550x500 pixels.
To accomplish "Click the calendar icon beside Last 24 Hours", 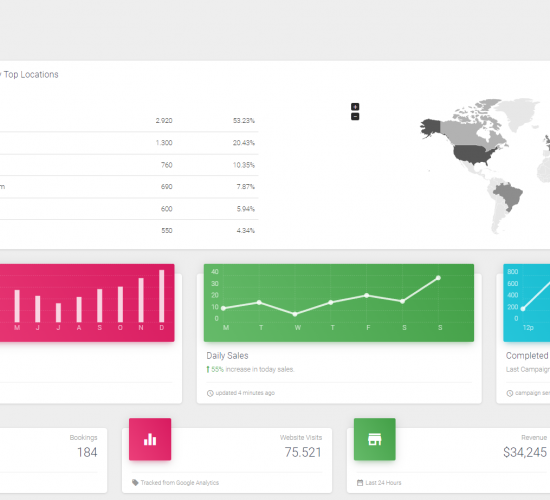I will tap(360, 483).
